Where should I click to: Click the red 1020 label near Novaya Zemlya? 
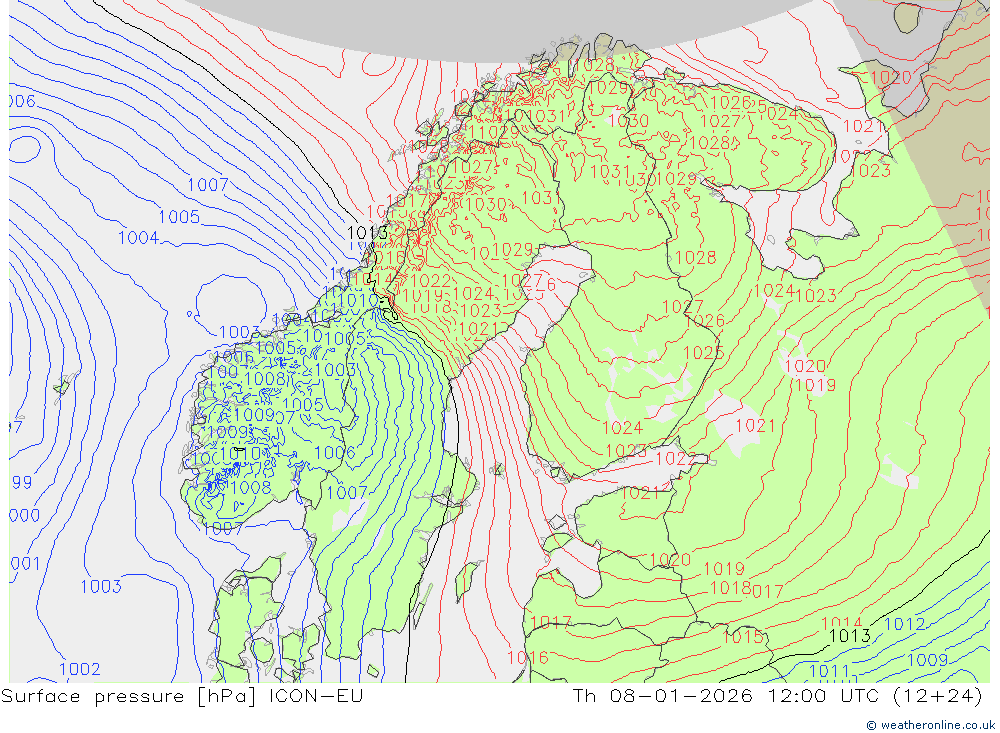(890, 78)
